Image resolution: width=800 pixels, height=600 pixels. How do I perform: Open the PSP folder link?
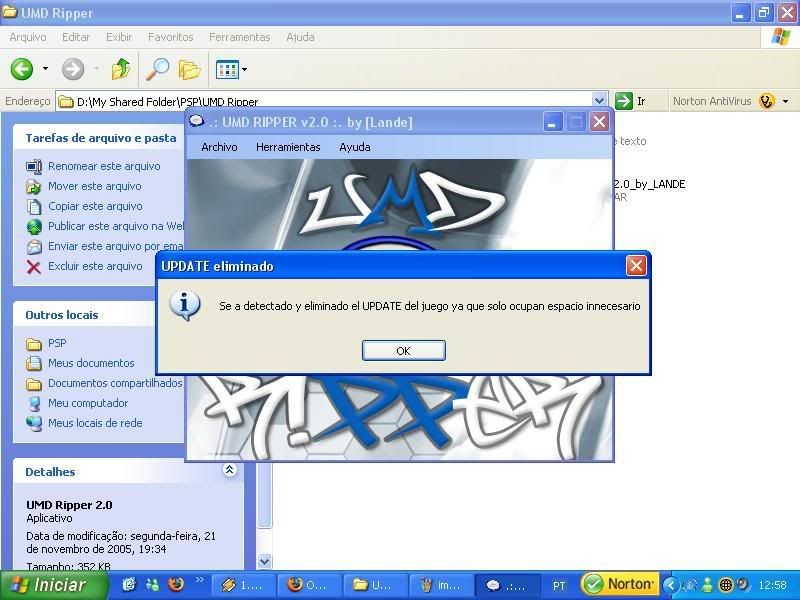pos(57,343)
